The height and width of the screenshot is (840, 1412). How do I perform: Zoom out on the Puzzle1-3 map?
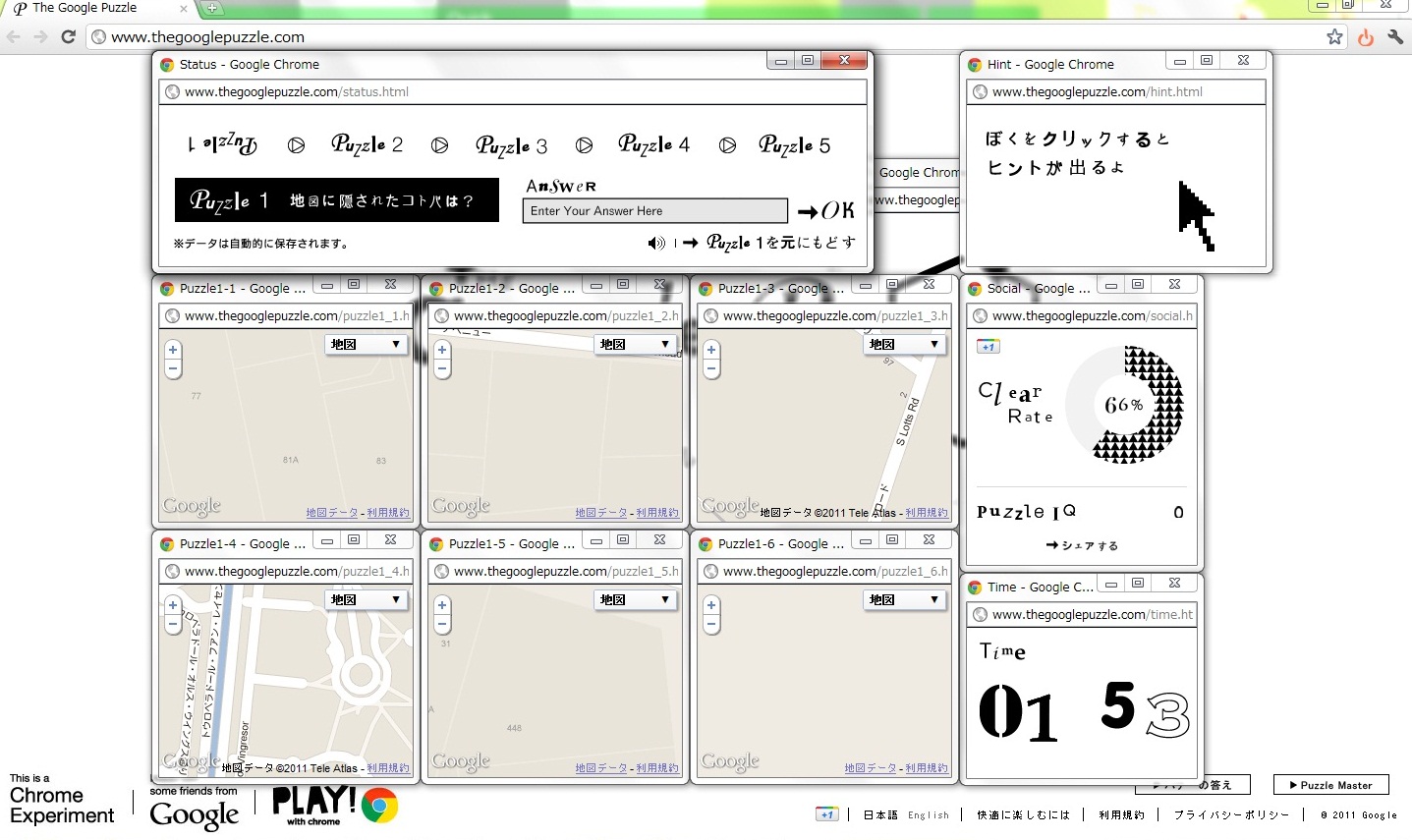[x=711, y=369]
